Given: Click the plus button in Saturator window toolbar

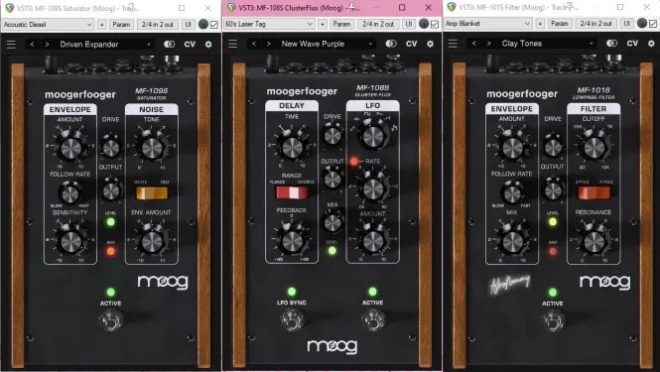Looking at the screenshot, I should pyautogui.click(x=101, y=24).
